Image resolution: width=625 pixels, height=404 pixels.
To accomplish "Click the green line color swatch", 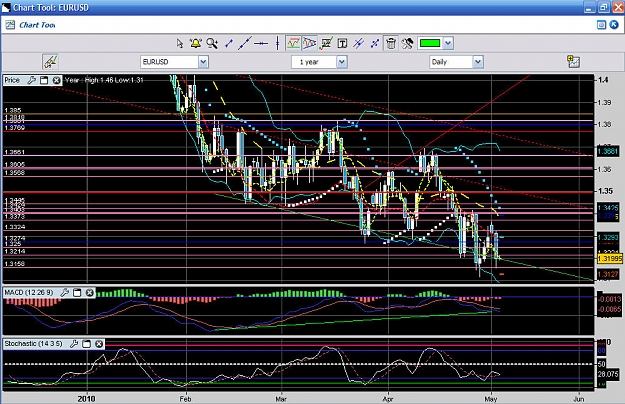I will (x=430, y=43).
